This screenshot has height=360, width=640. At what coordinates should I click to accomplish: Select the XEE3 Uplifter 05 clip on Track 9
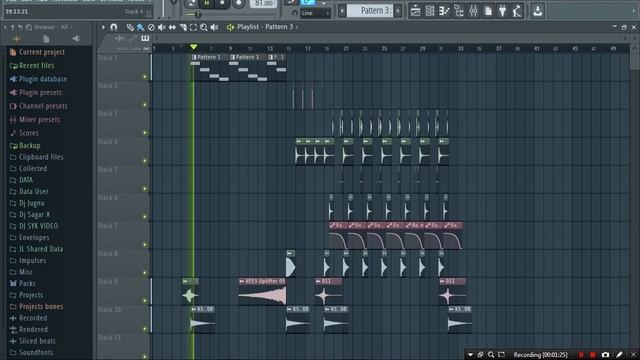(x=262, y=292)
